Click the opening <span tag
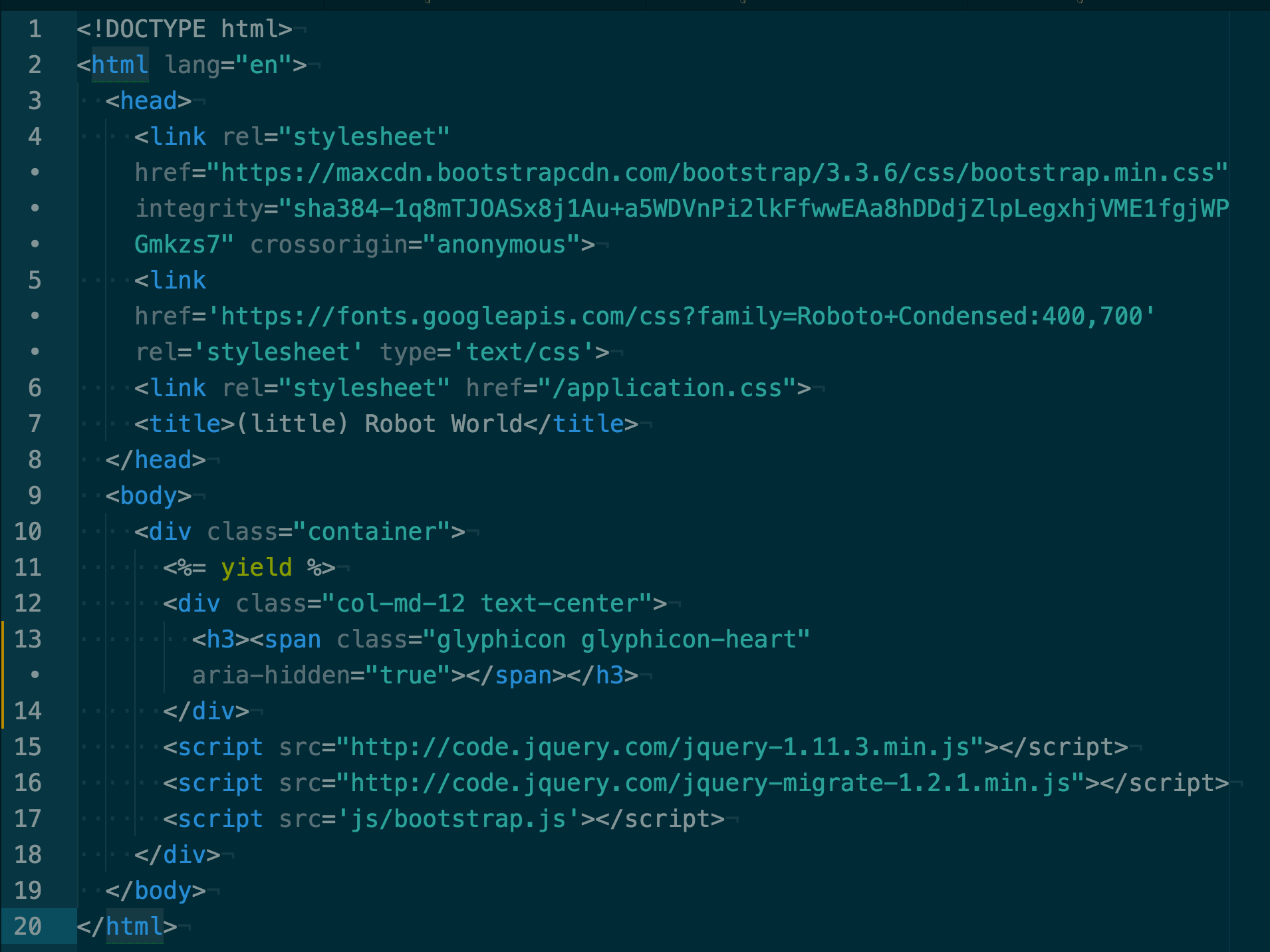Viewport: 1270px width, 952px height. 285,640
